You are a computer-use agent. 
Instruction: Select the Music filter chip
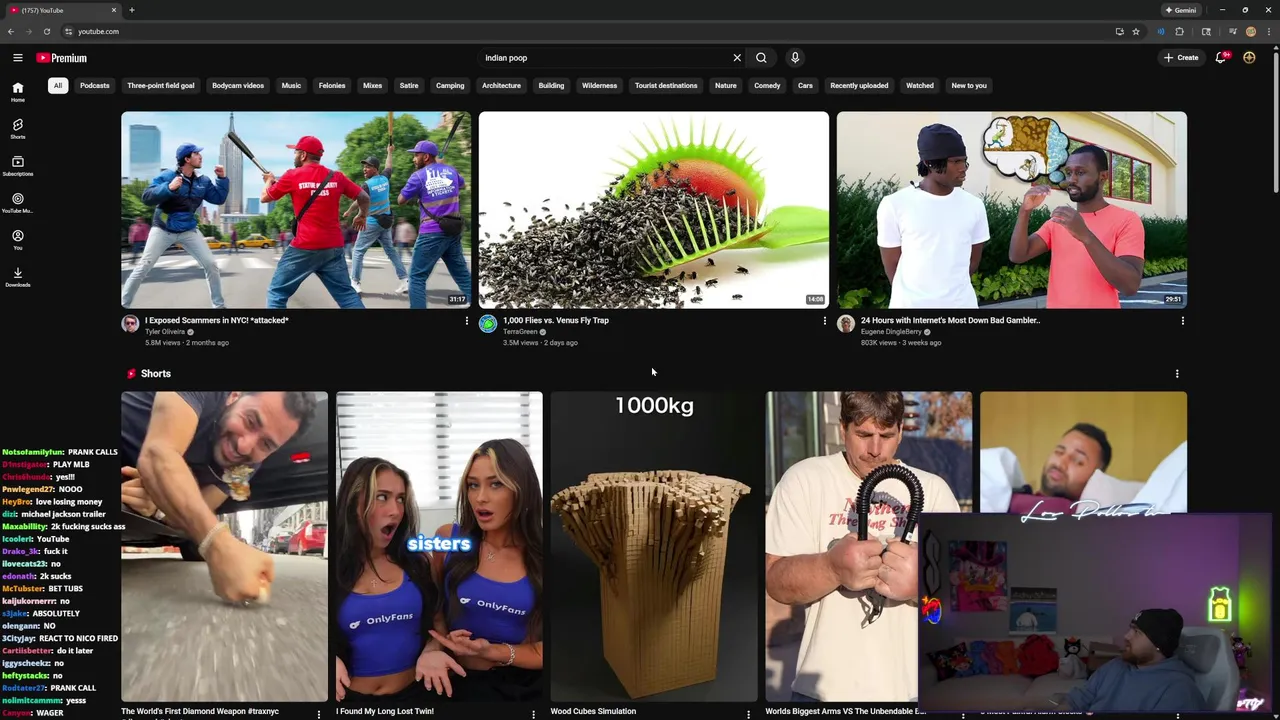291,86
